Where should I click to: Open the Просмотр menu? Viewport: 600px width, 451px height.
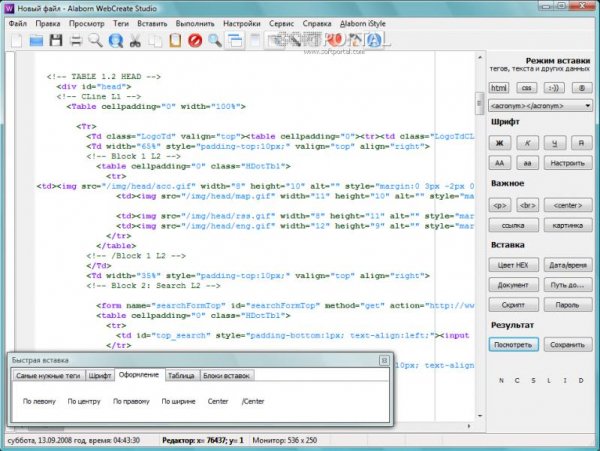[86, 23]
